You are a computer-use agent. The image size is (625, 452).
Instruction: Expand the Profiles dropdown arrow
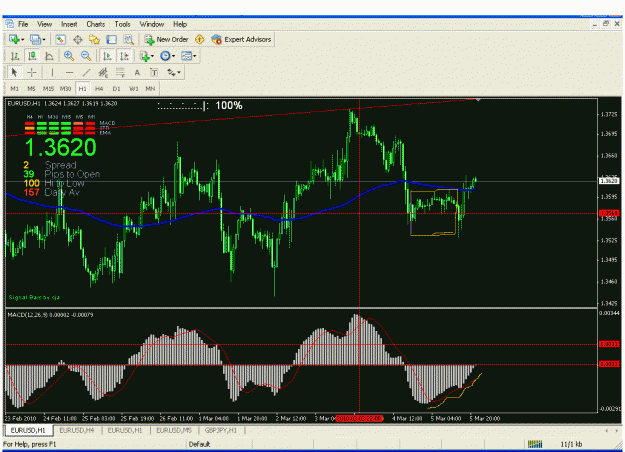point(44,39)
